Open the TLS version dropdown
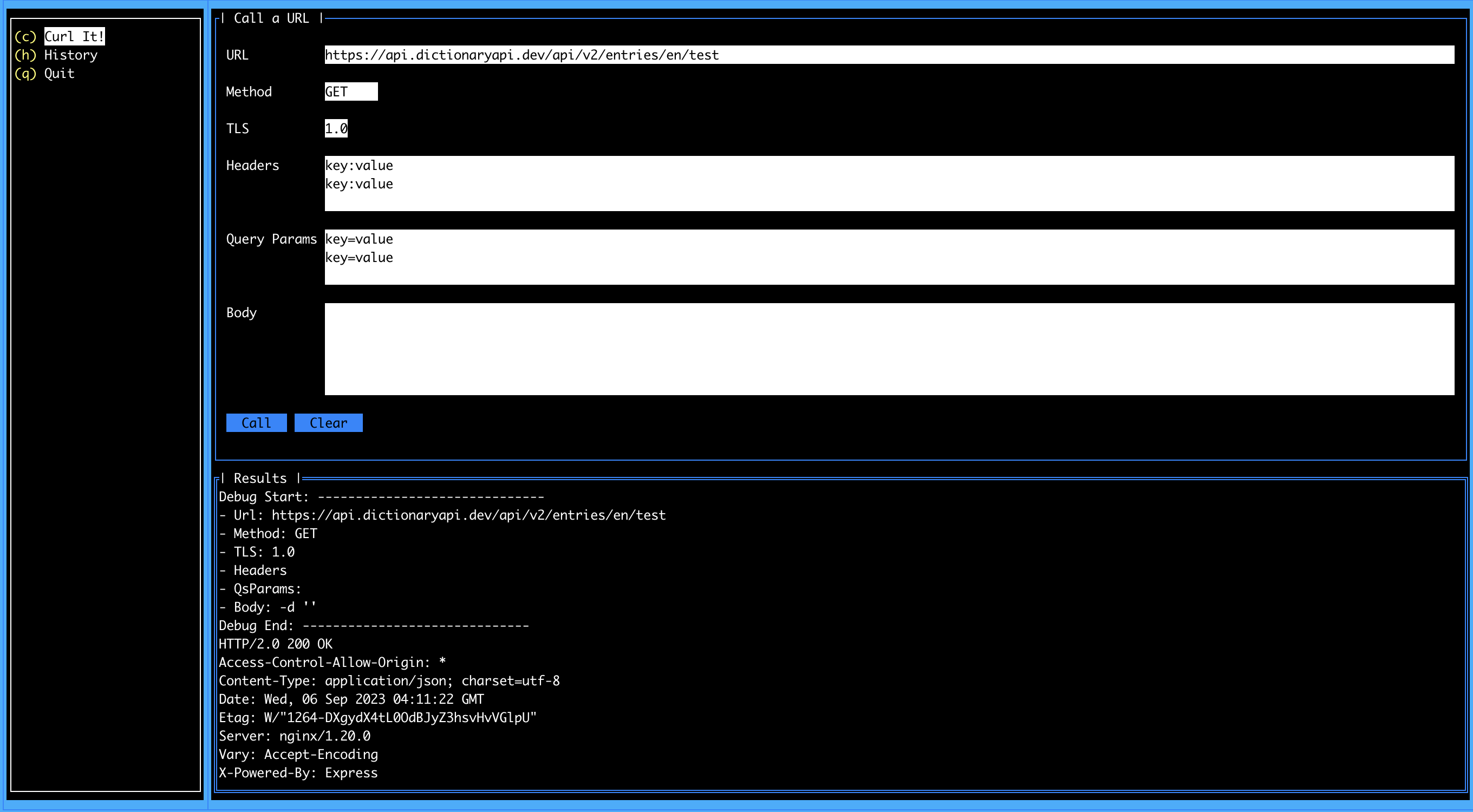1473x812 pixels. point(336,129)
